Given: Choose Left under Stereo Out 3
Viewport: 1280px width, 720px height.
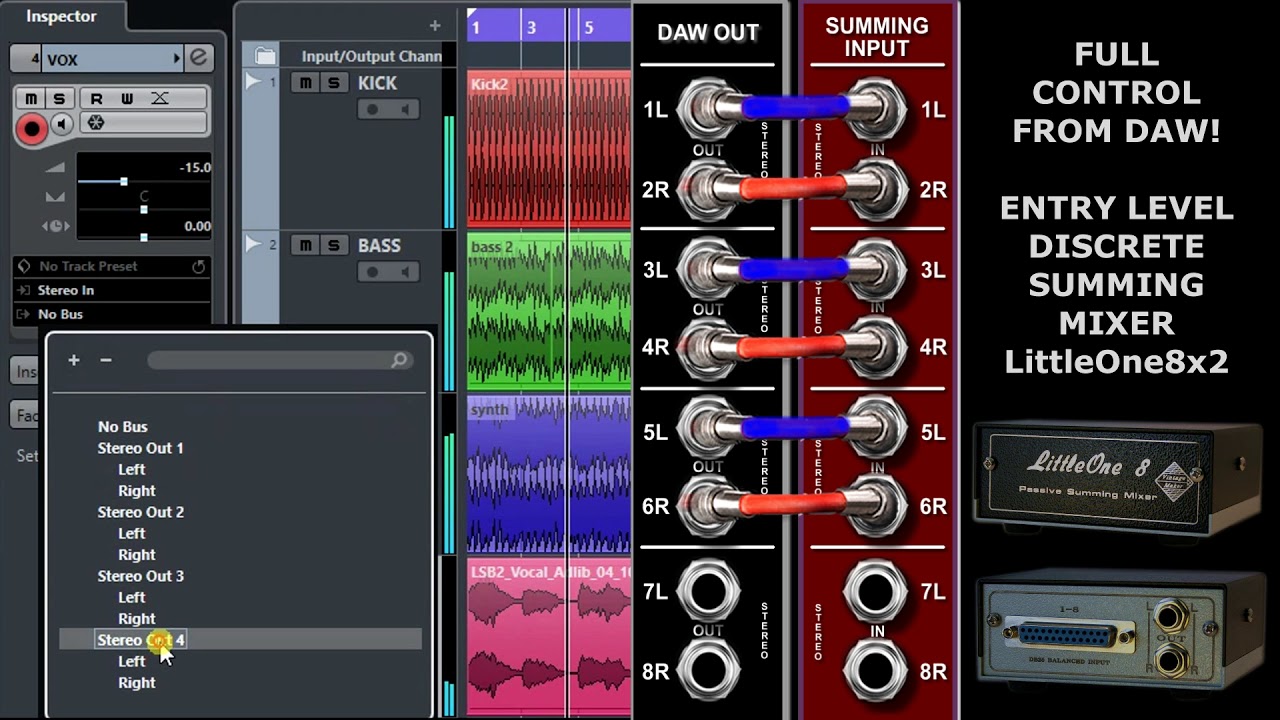Looking at the screenshot, I should click(x=132, y=597).
